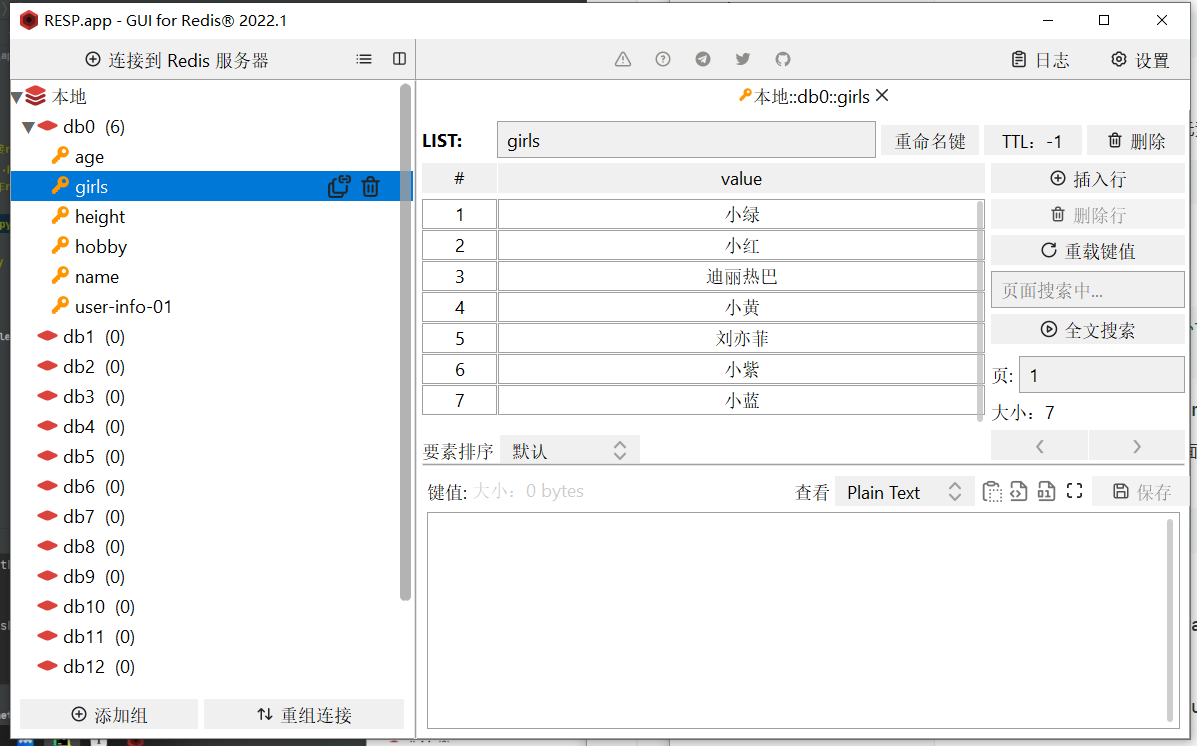This screenshot has height=746, width=1197.
Task: Click the 删除 key button
Action: tap(1136, 141)
